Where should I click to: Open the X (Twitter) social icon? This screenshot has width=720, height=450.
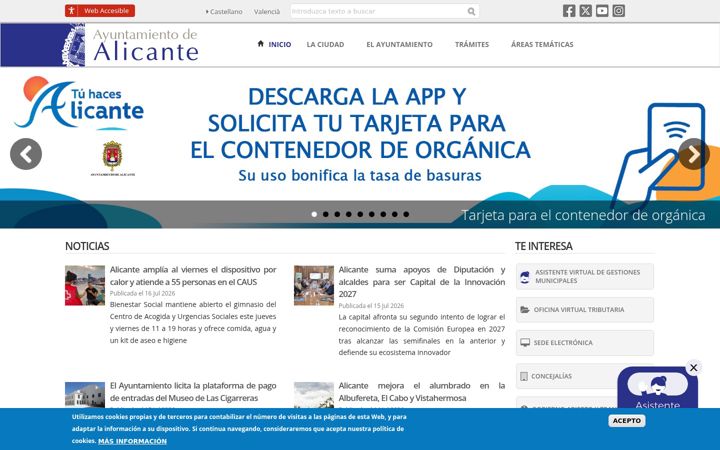pos(585,11)
